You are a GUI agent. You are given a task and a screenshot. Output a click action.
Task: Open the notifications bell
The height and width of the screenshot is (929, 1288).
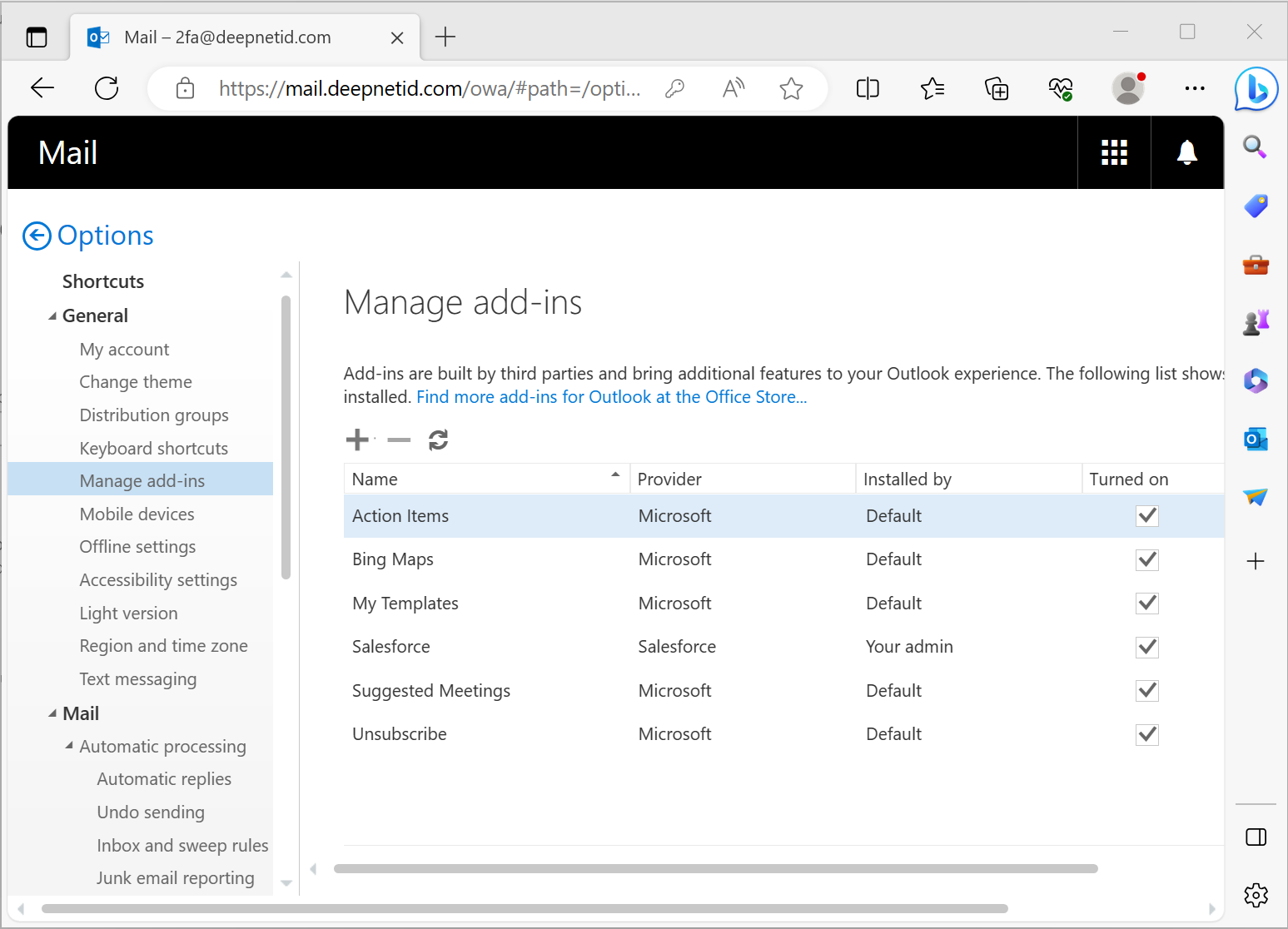1186,152
